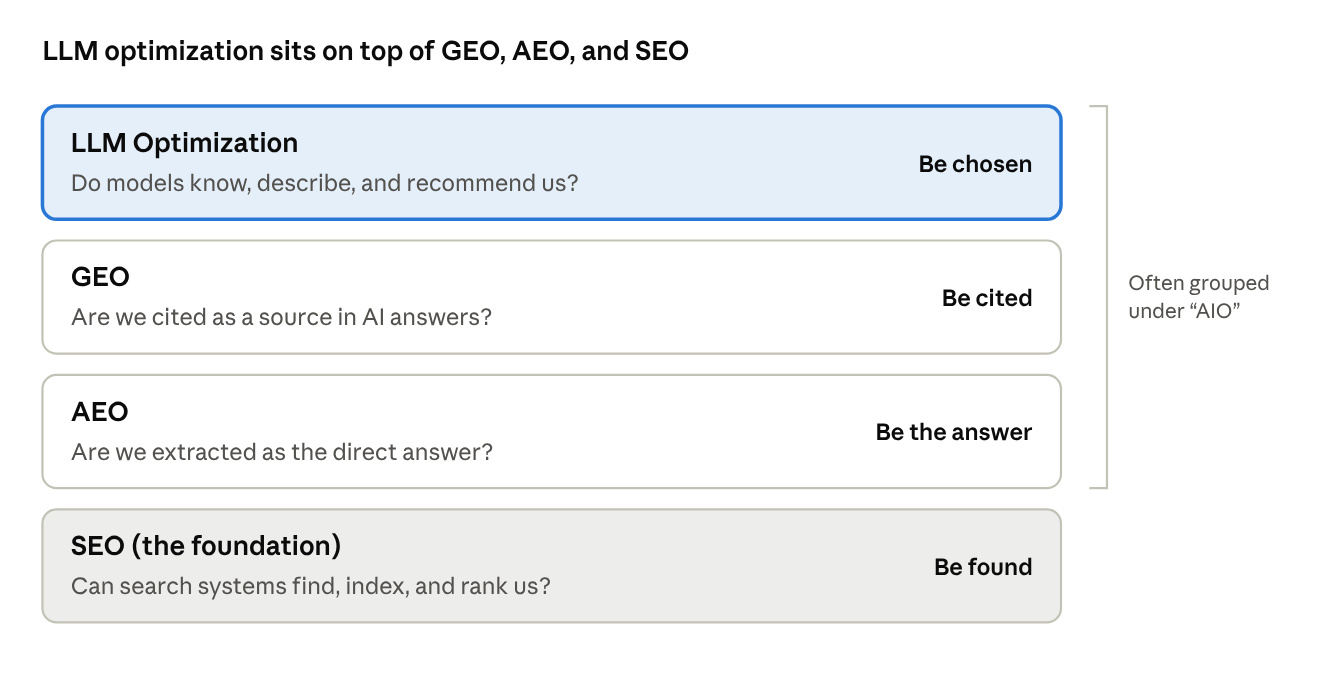Click 'Are we cited as a source' question

282,318
